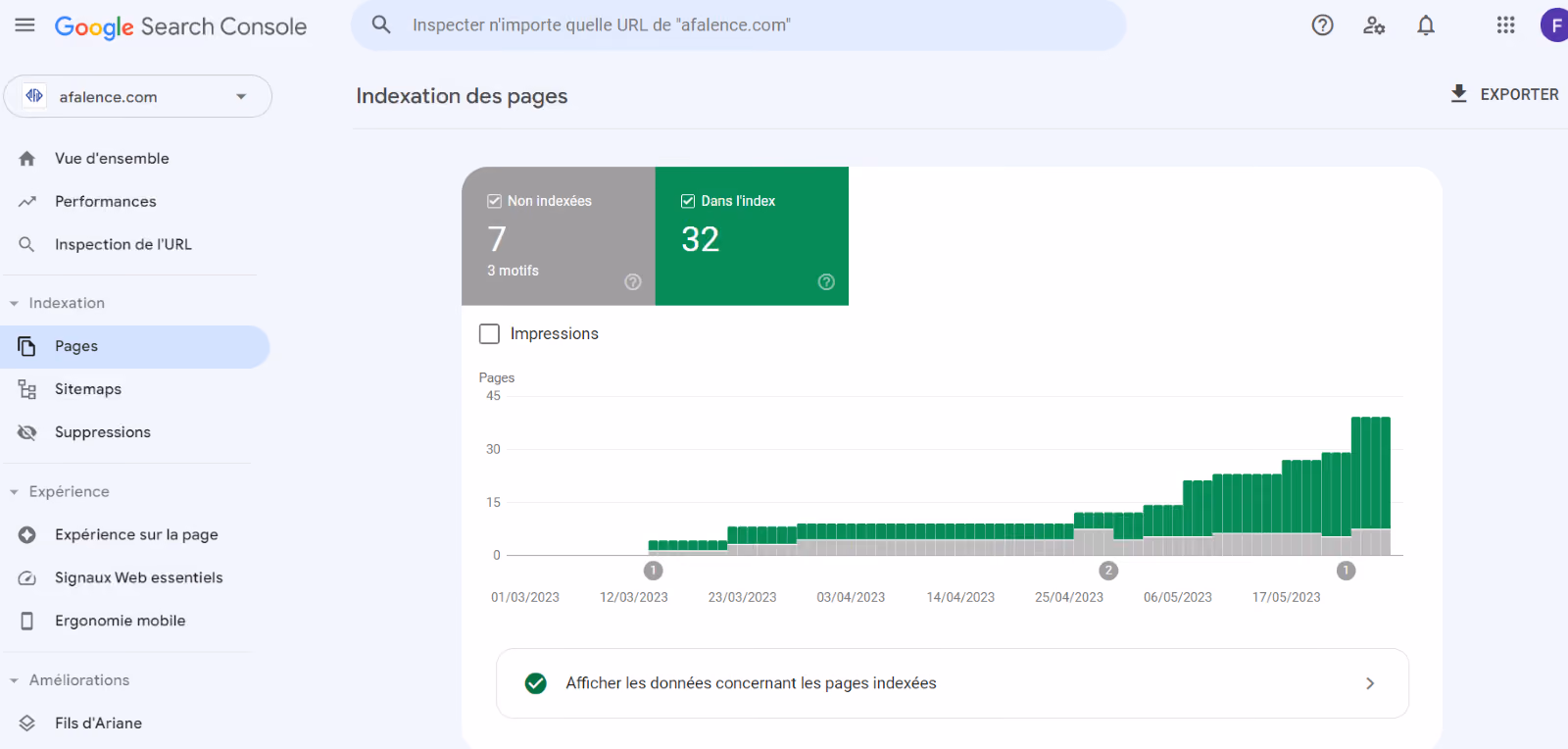The image size is (1568, 749).
Task: Click the EXPORTER button
Action: [x=1504, y=94]
